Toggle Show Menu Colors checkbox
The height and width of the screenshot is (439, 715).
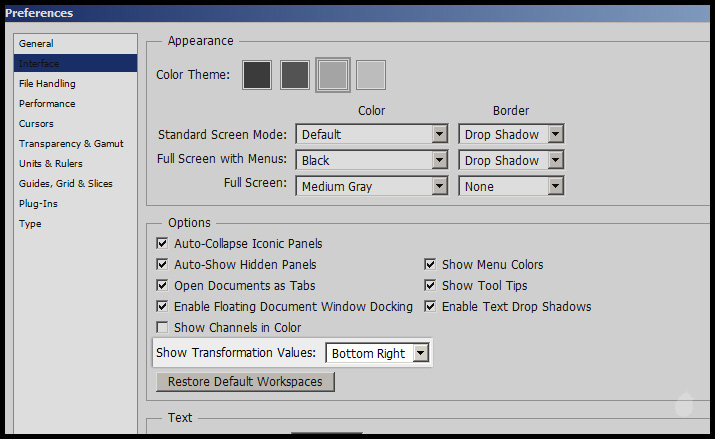pos(431,265)
